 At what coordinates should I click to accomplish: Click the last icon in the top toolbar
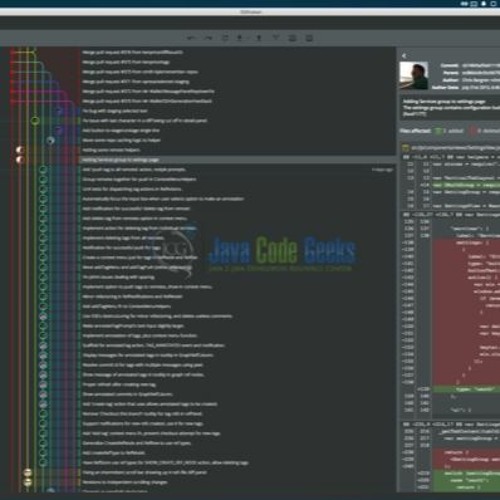coord(309,38)
